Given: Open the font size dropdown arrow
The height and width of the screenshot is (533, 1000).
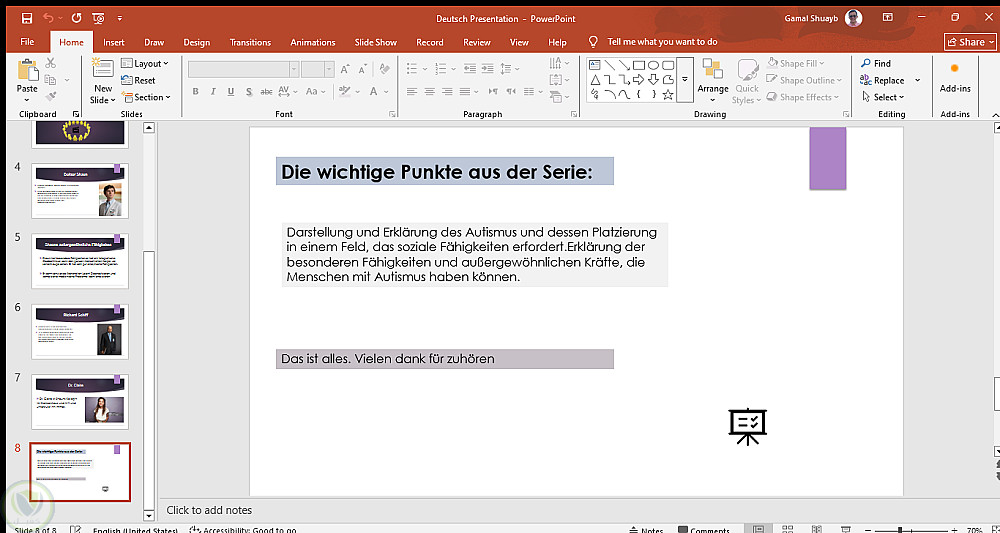Looking at the screenshot, I should 329,69.
